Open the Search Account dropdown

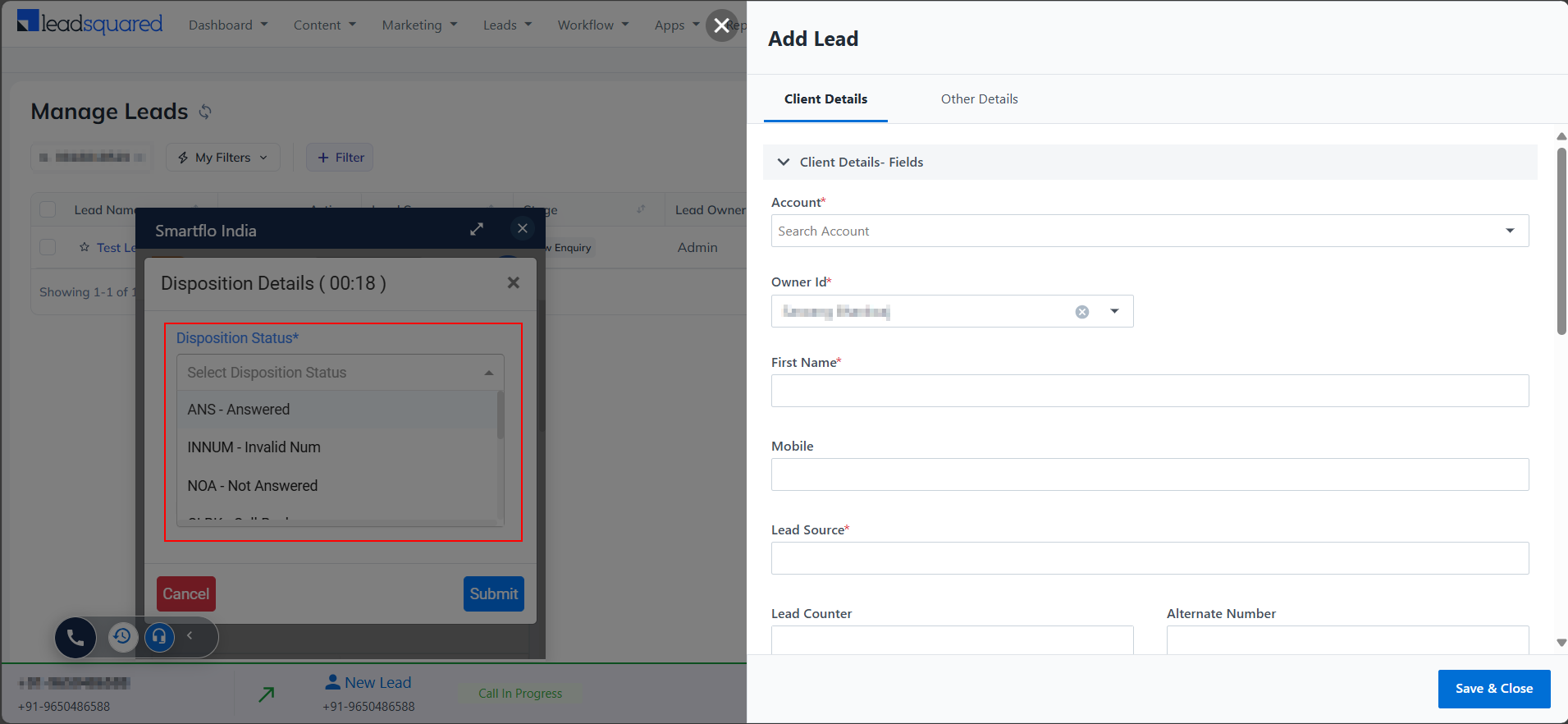[1150, 231]
